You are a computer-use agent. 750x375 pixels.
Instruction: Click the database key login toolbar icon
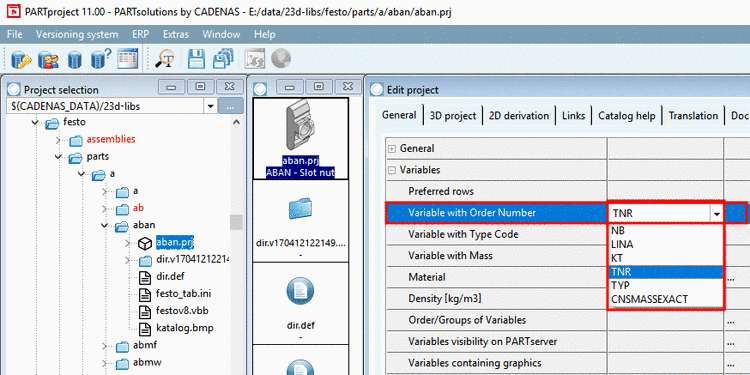click(x=21, y=59)
